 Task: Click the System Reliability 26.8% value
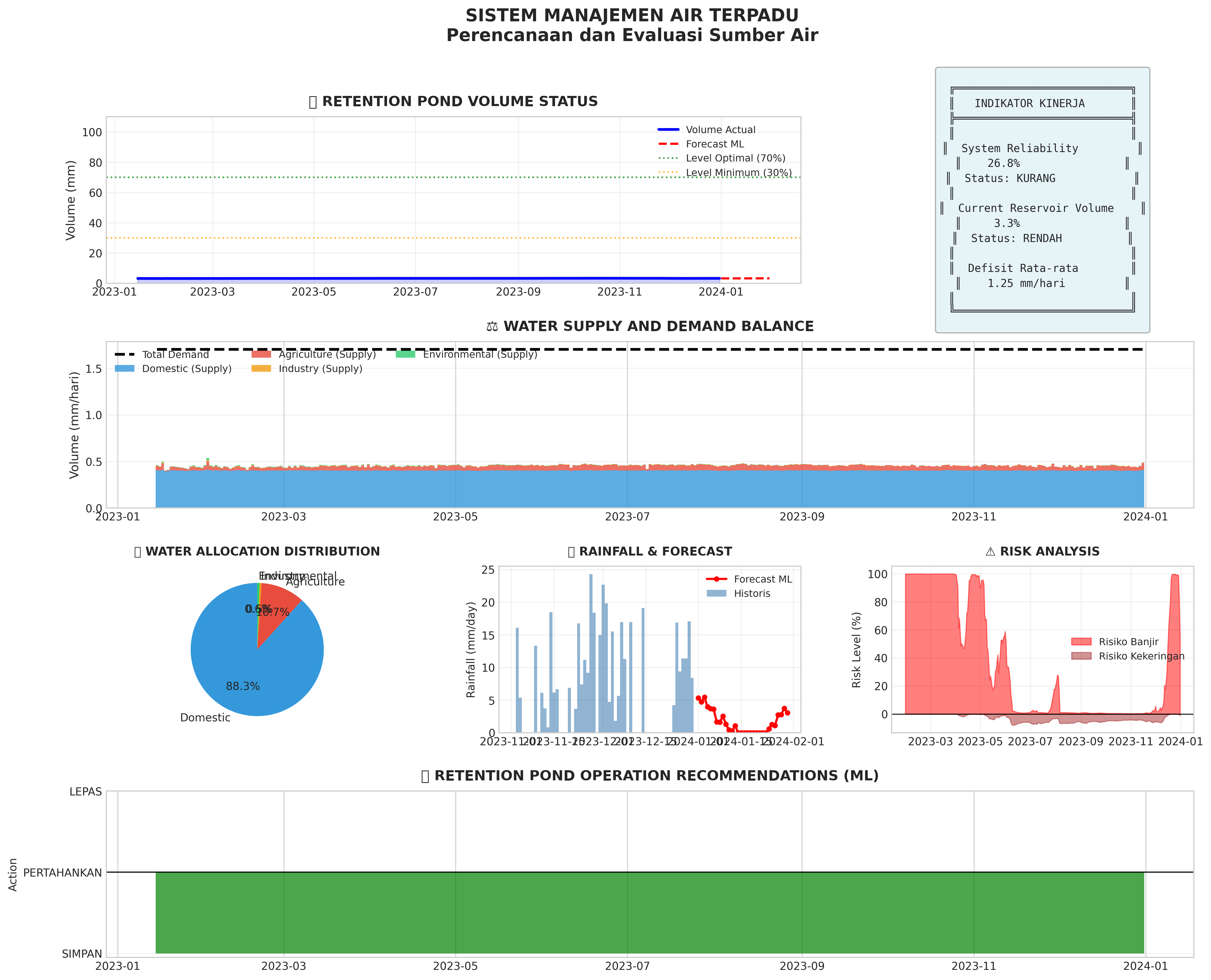(1003, 164)
